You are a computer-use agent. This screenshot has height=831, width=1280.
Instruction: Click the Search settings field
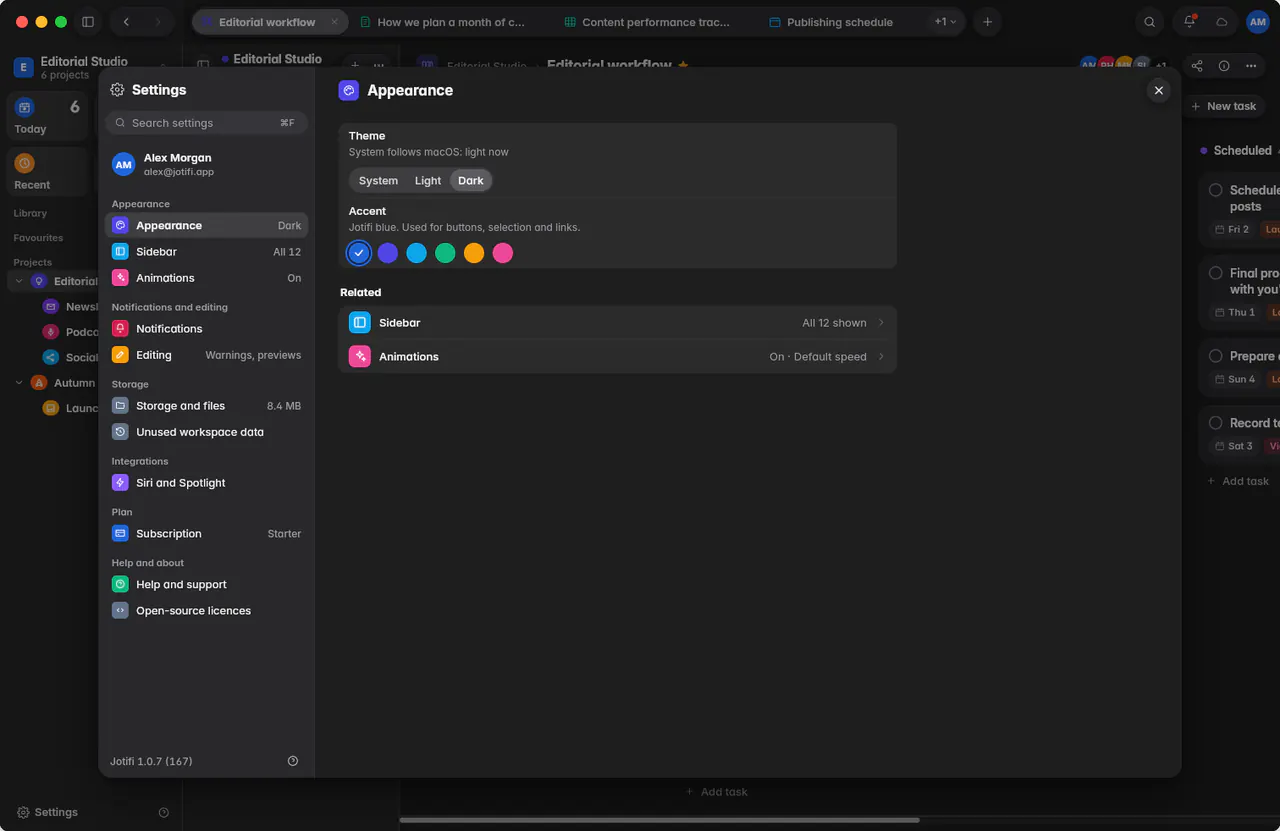[x=206, y=123]
